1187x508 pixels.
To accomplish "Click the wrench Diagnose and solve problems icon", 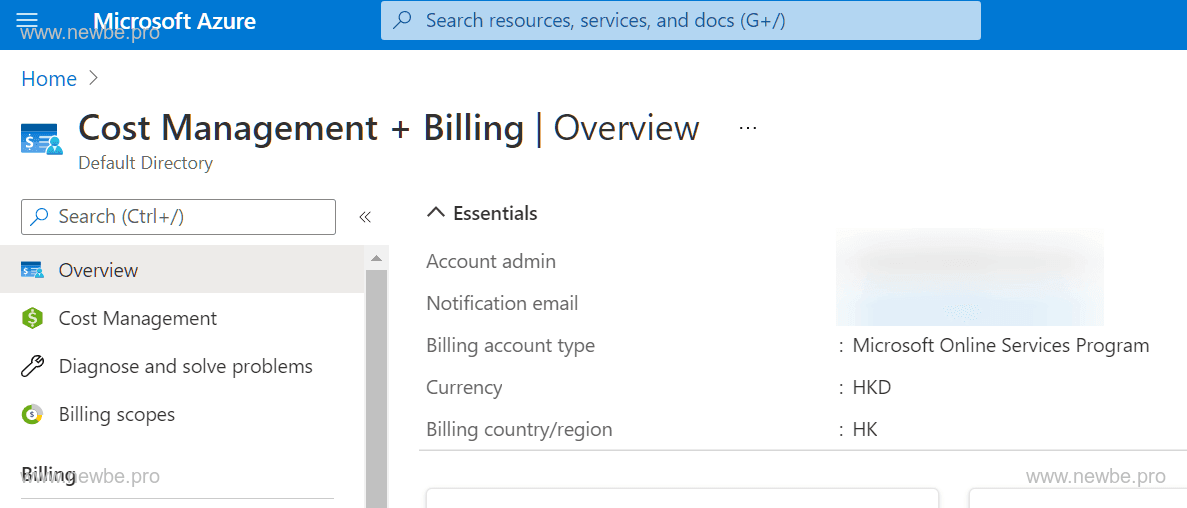I will coord(32,366).
